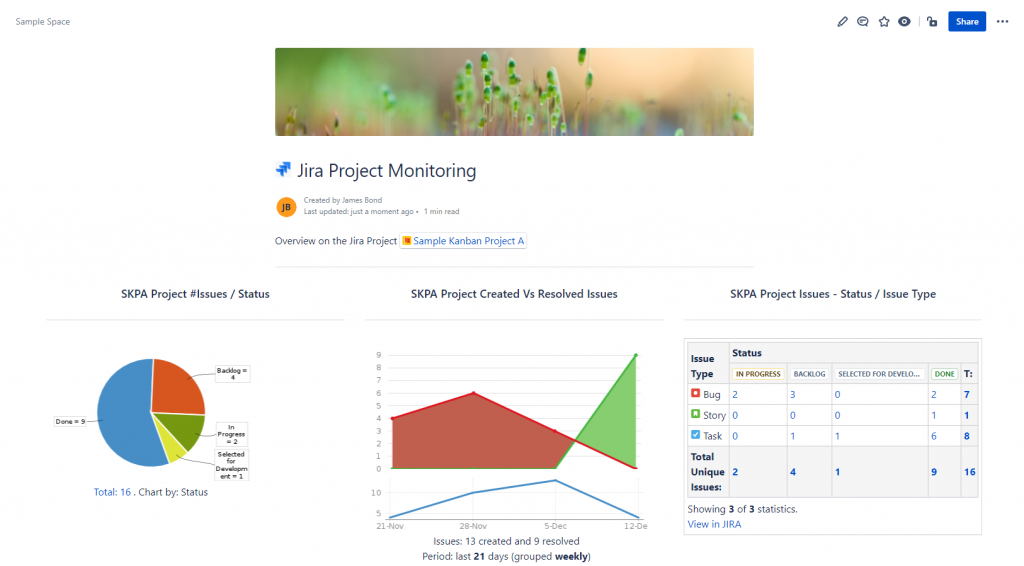Open page restrictions lock icon

coord(932,22)
